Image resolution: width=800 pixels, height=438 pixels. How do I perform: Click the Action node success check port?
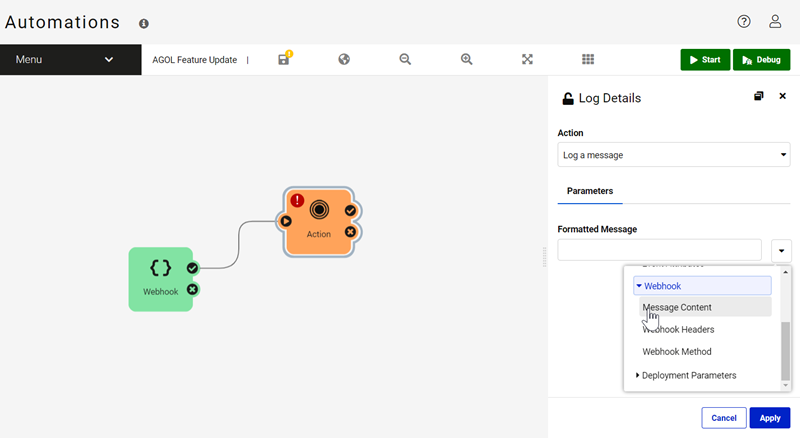(x=350, y=210)
